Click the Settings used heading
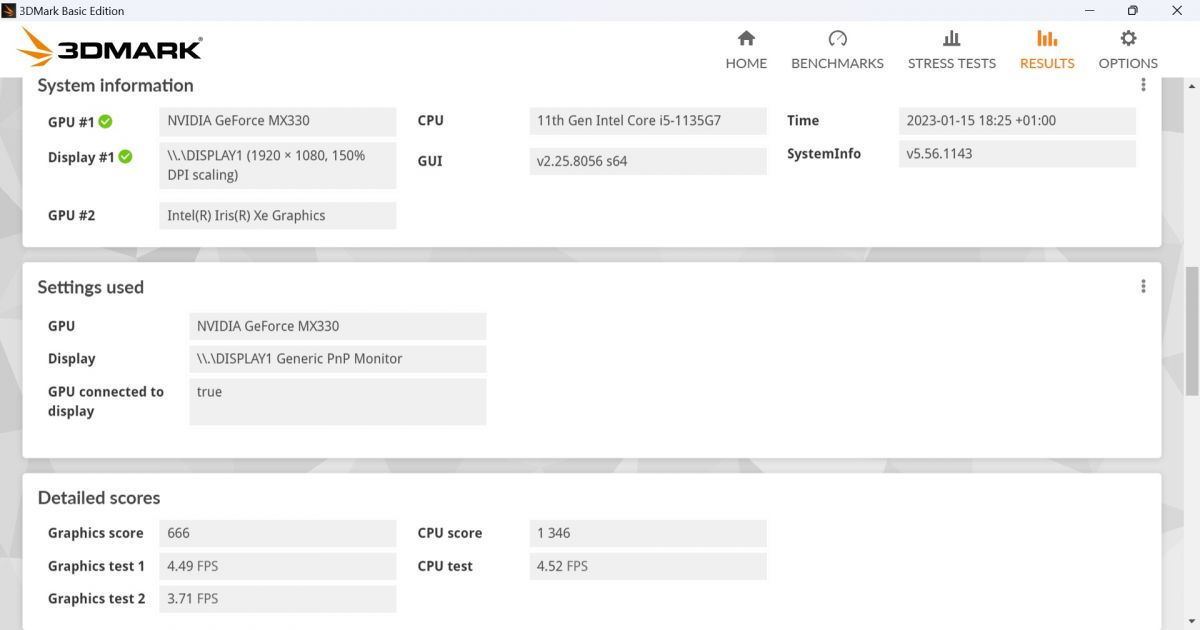Viewport: 1200px width, 630px height. 91,287
